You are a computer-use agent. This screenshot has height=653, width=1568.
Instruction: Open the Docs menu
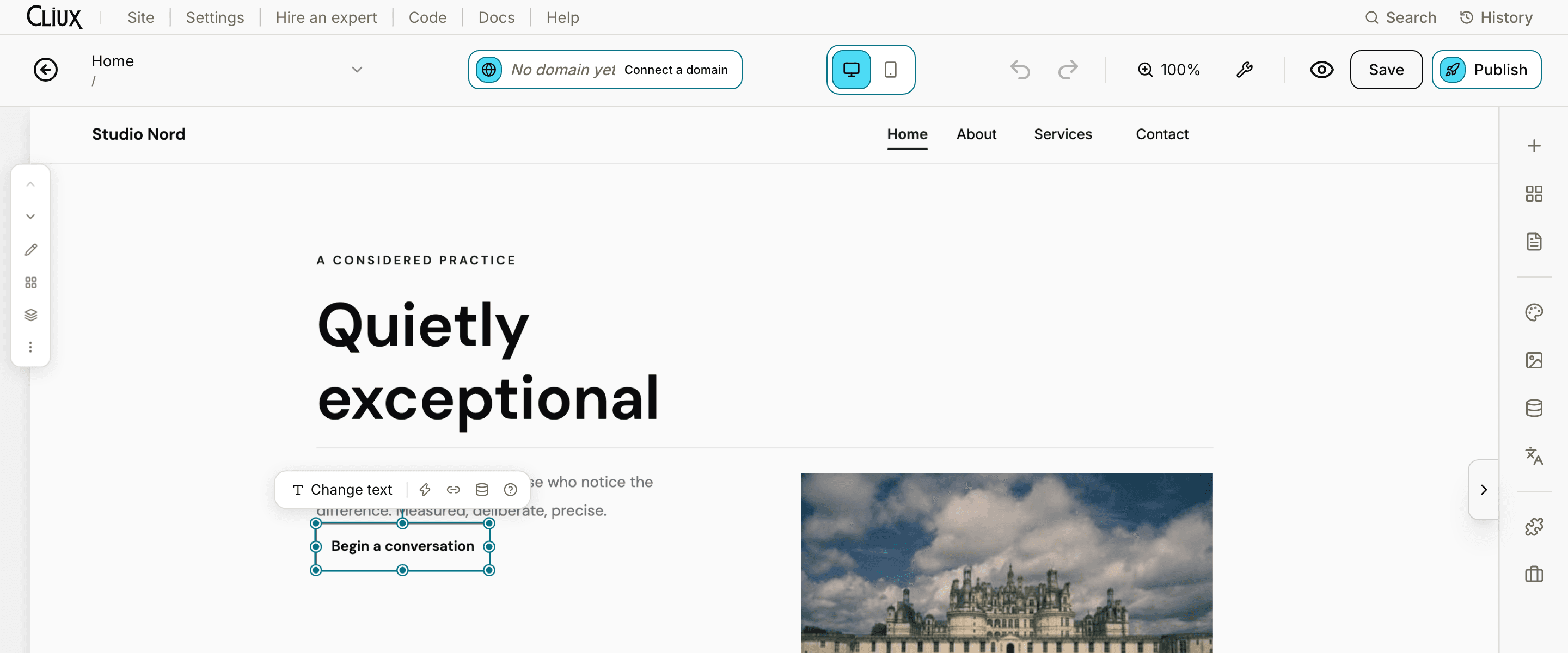point(496,17)
